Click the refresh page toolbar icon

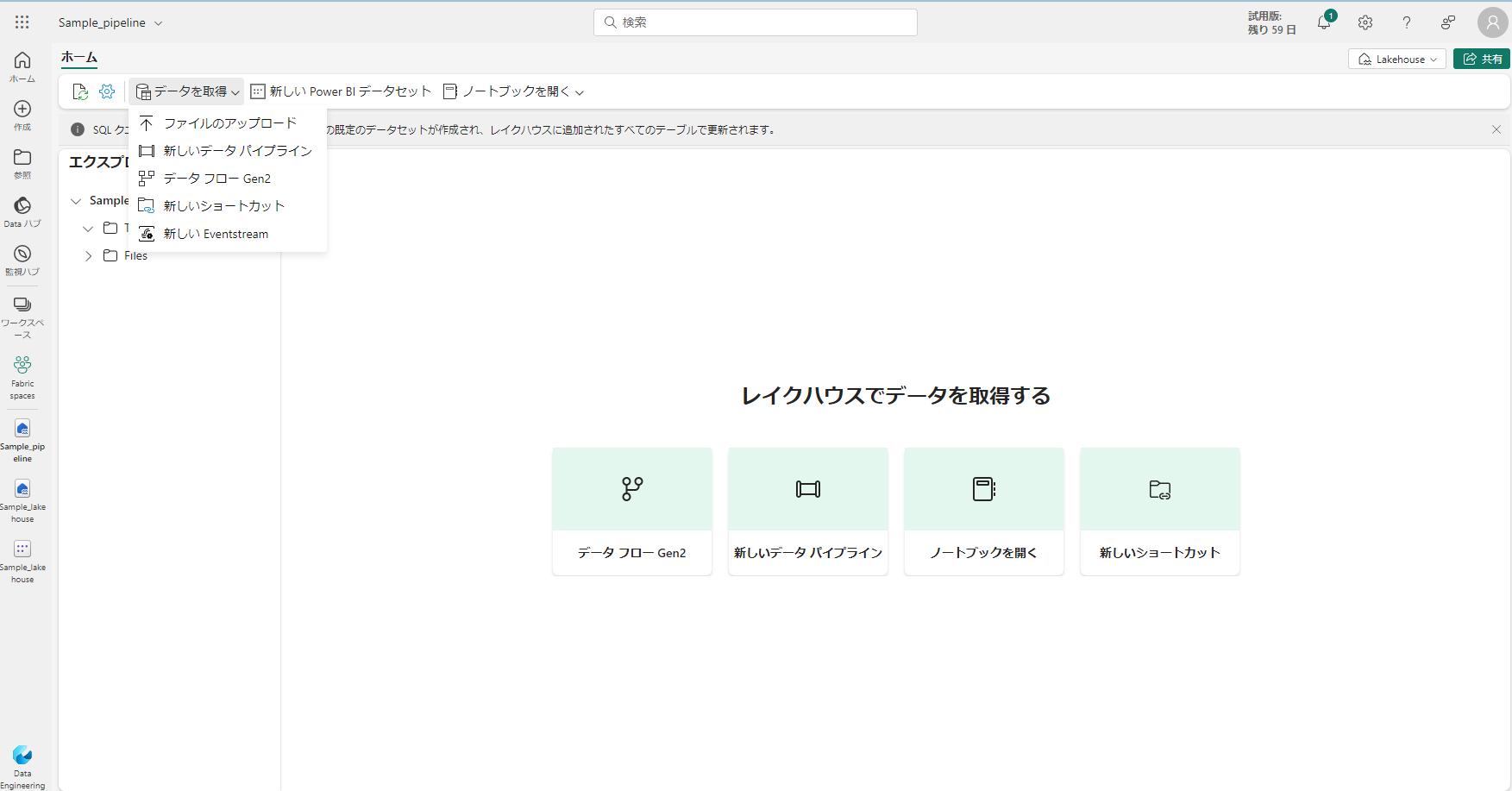pyautogui.click(x=80, y=91)
